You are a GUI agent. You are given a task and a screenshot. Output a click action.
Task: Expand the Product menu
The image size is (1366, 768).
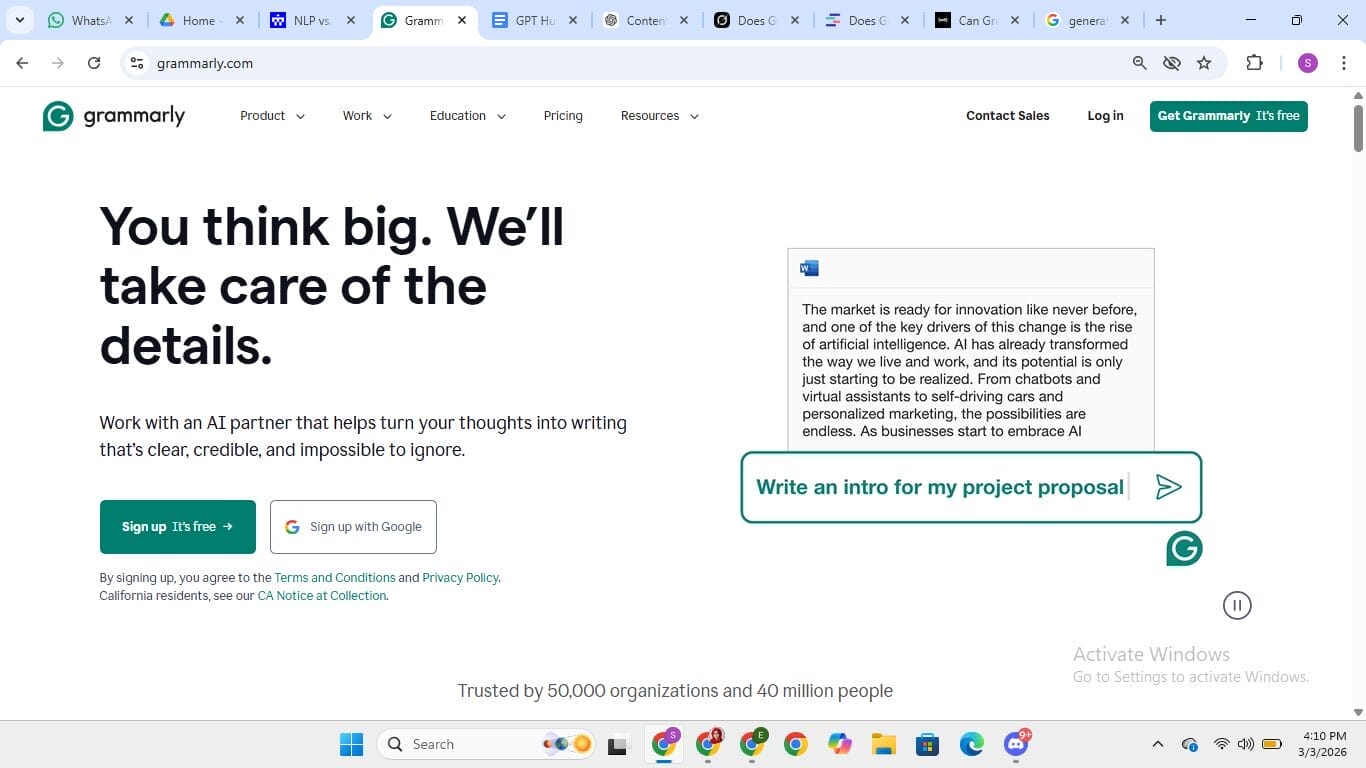click(x=272, y=116)
